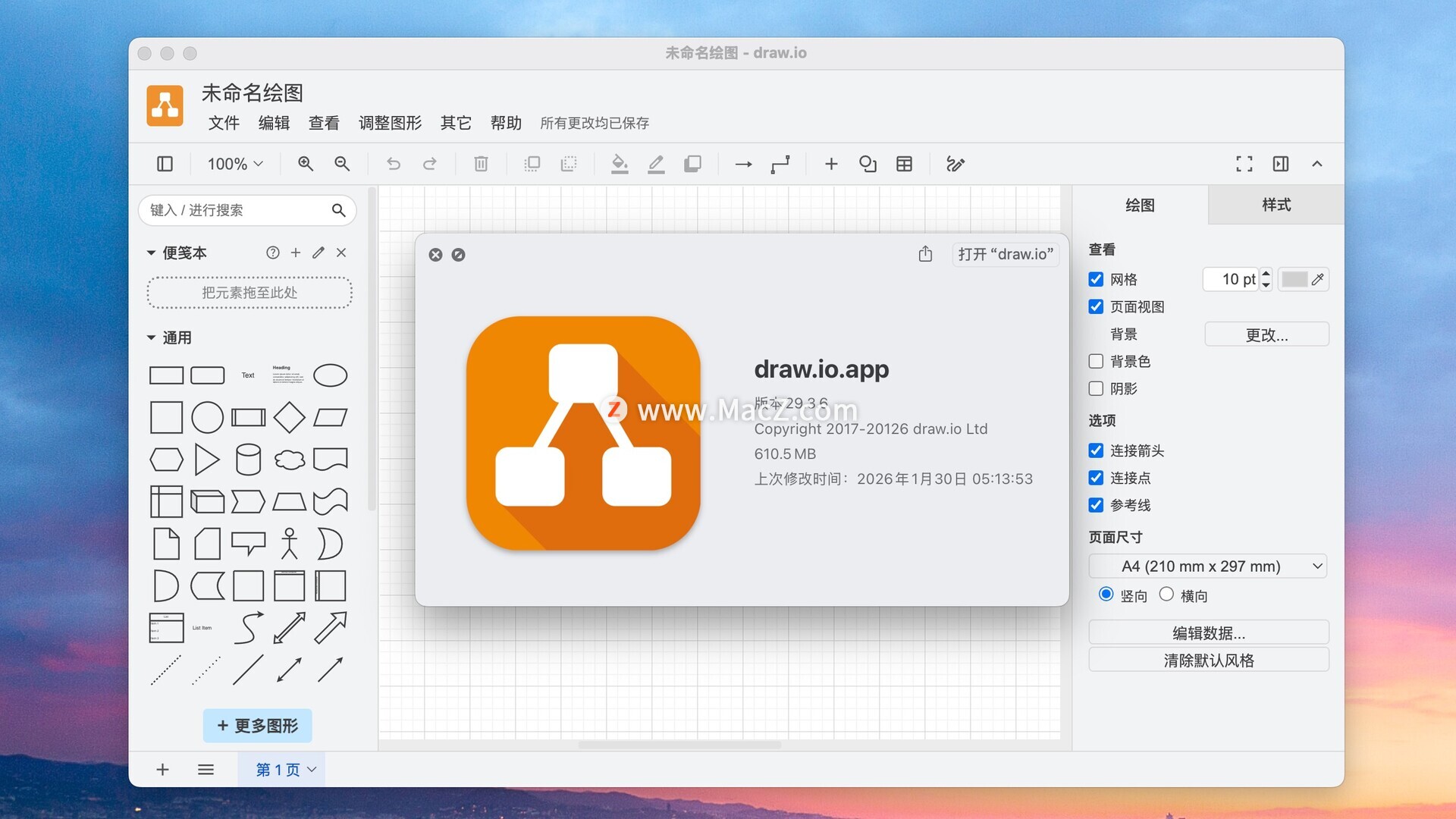Open the A4 page size dropdown

pyautogui.click(x=1207, y=566)
